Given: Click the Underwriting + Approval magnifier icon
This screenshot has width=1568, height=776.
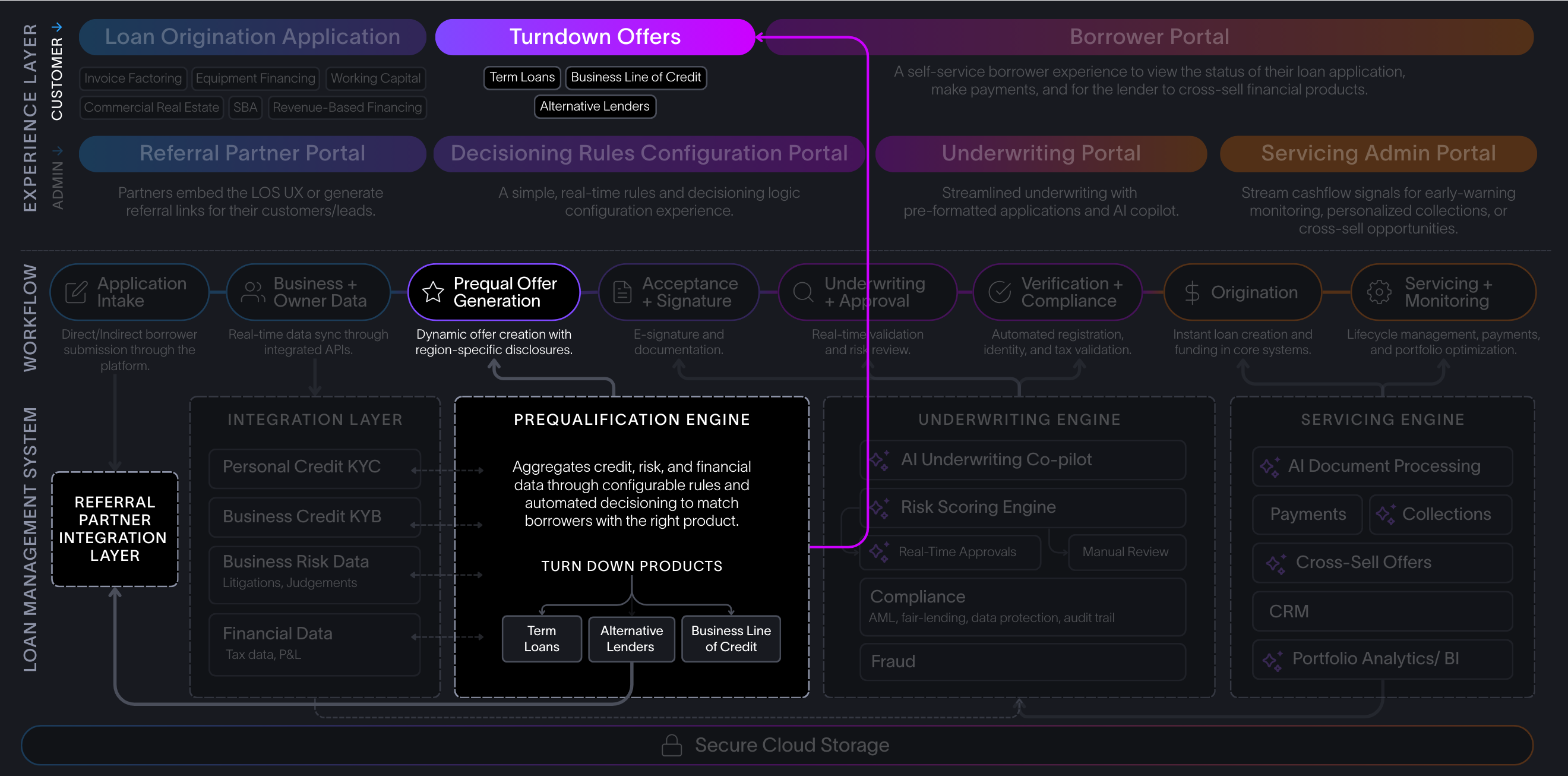Looking at the screenshot, I should pos(804,292).
